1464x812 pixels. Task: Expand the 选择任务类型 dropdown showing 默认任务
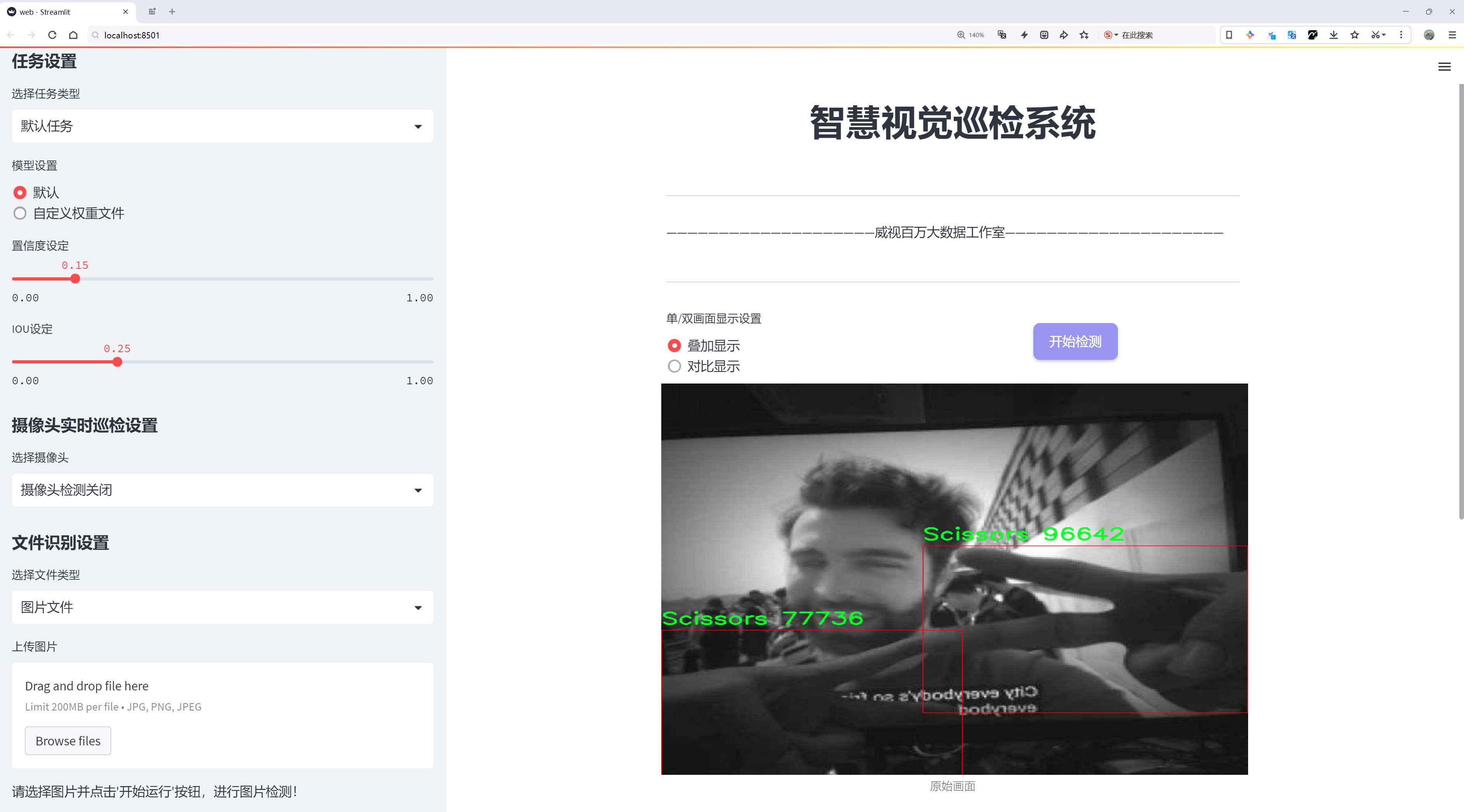(222, 126)
